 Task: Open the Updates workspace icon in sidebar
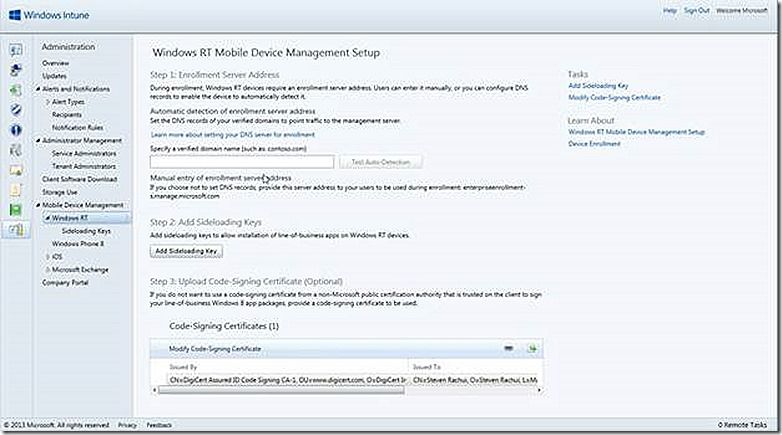[16, 90]
